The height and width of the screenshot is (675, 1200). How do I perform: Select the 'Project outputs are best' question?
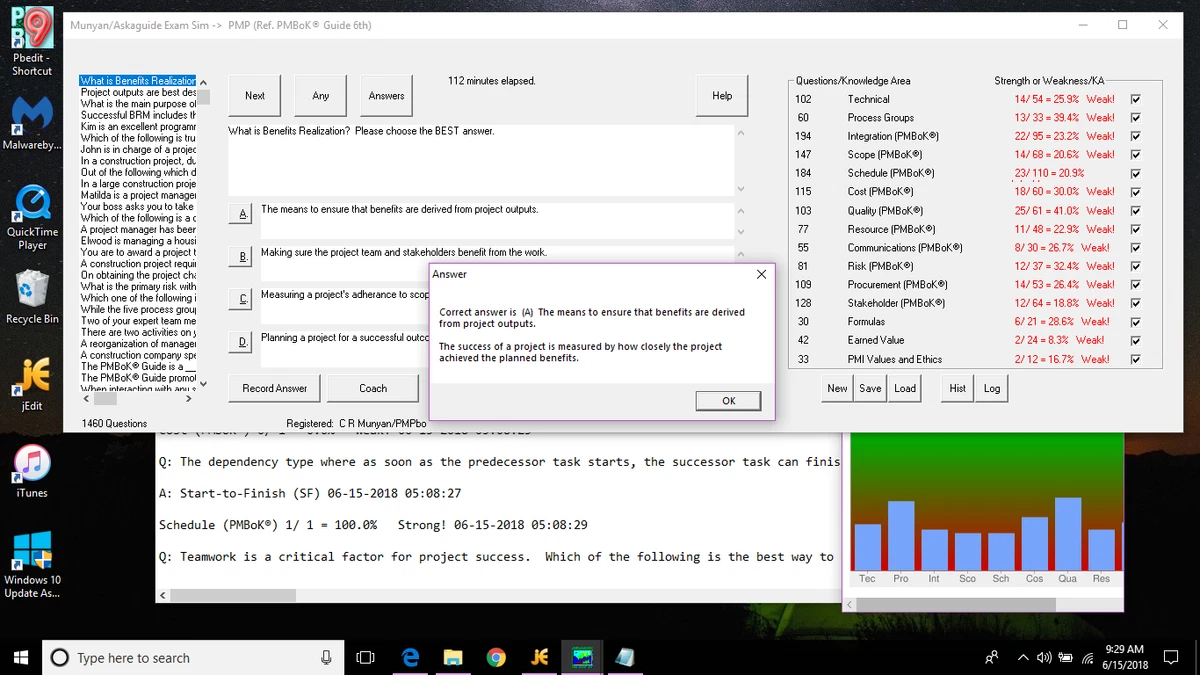[x=138, y=92]
